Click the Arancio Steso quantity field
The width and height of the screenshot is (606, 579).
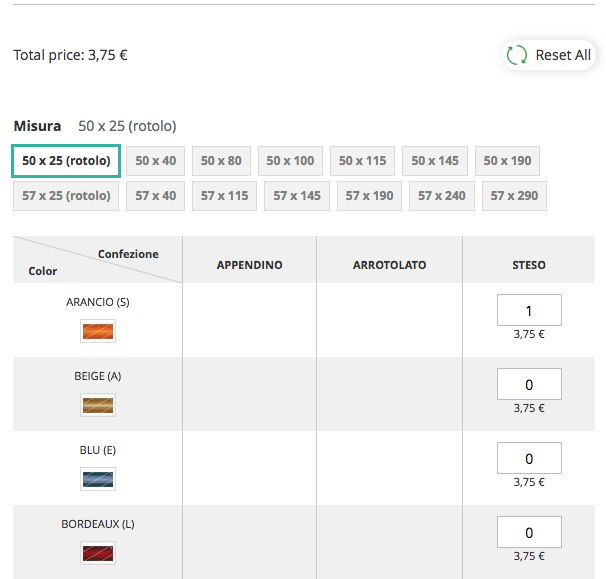(x=529, y=311)
